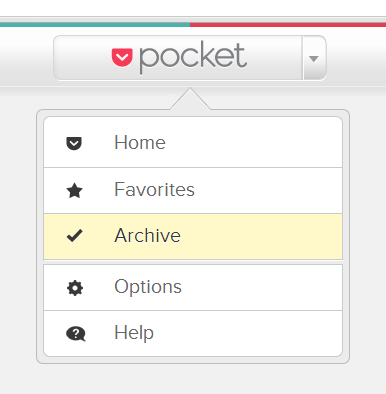This screenshot has height=394, width=386.
Task: Click the red segment of top bar
Action: pyautogui.click(x=288, y=25)
